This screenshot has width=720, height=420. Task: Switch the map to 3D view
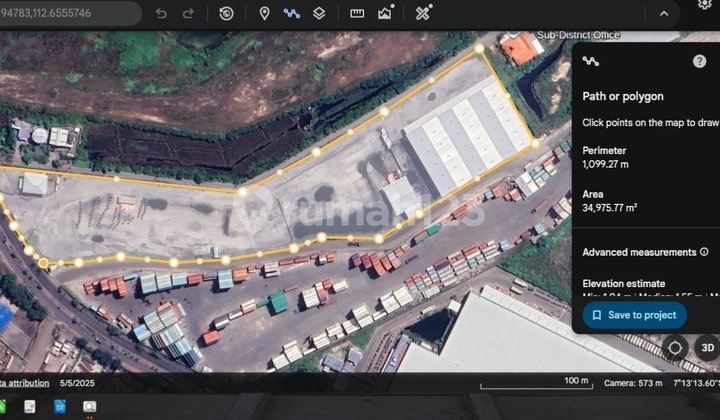point(707,348)
